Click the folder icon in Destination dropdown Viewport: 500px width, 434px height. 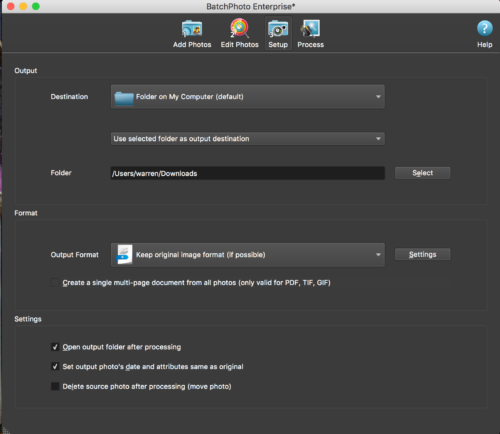point(124,97)
